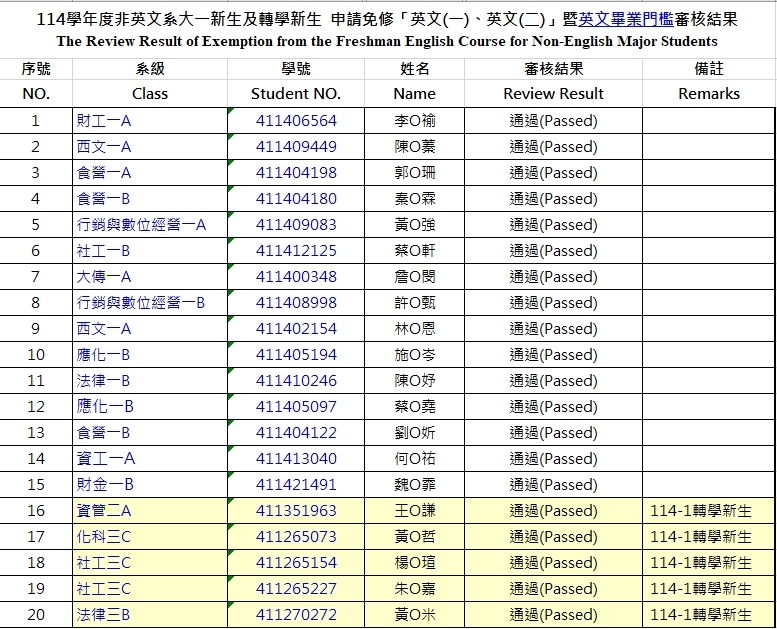
Task: Select class cell 行銷與數位經營一B
Action: click(142, 303)
